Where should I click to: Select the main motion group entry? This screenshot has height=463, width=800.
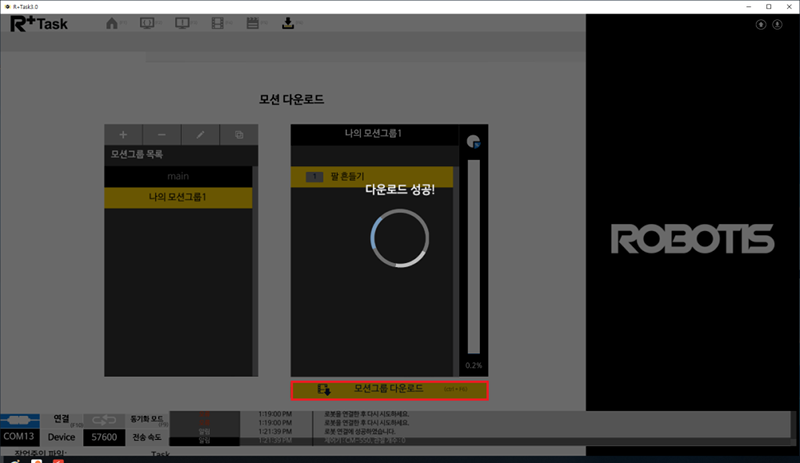tap(177, 176)
